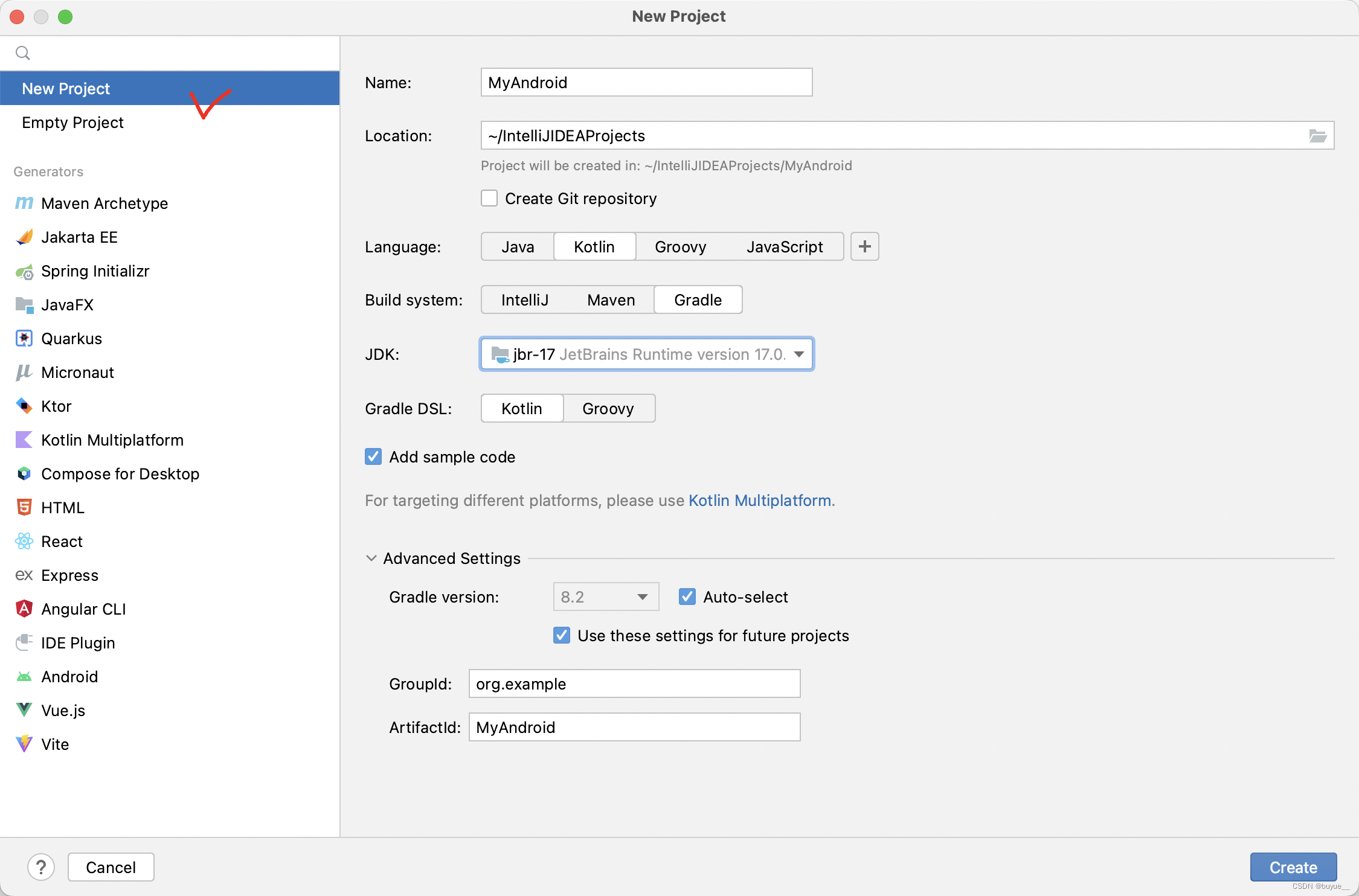
Task: Choose JavaScript as language
Action: click(785, 247)
